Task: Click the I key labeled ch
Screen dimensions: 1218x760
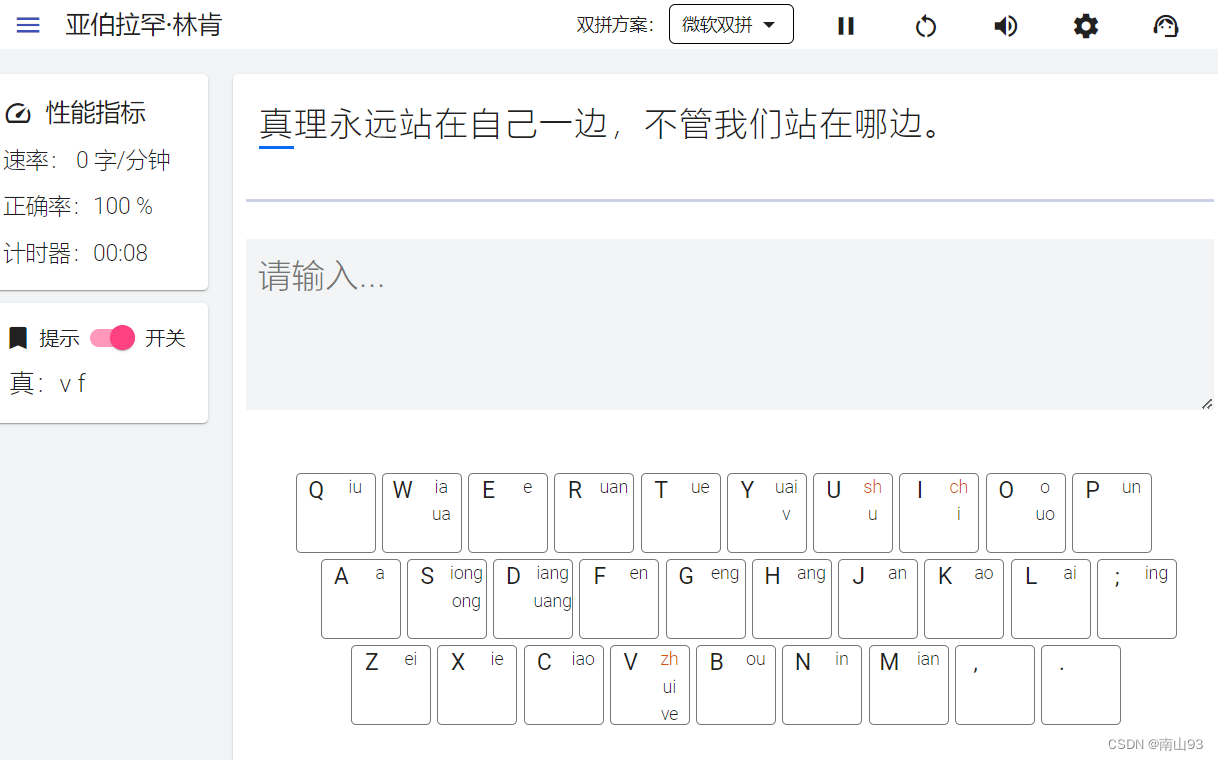Action: (x=939, y=513)
